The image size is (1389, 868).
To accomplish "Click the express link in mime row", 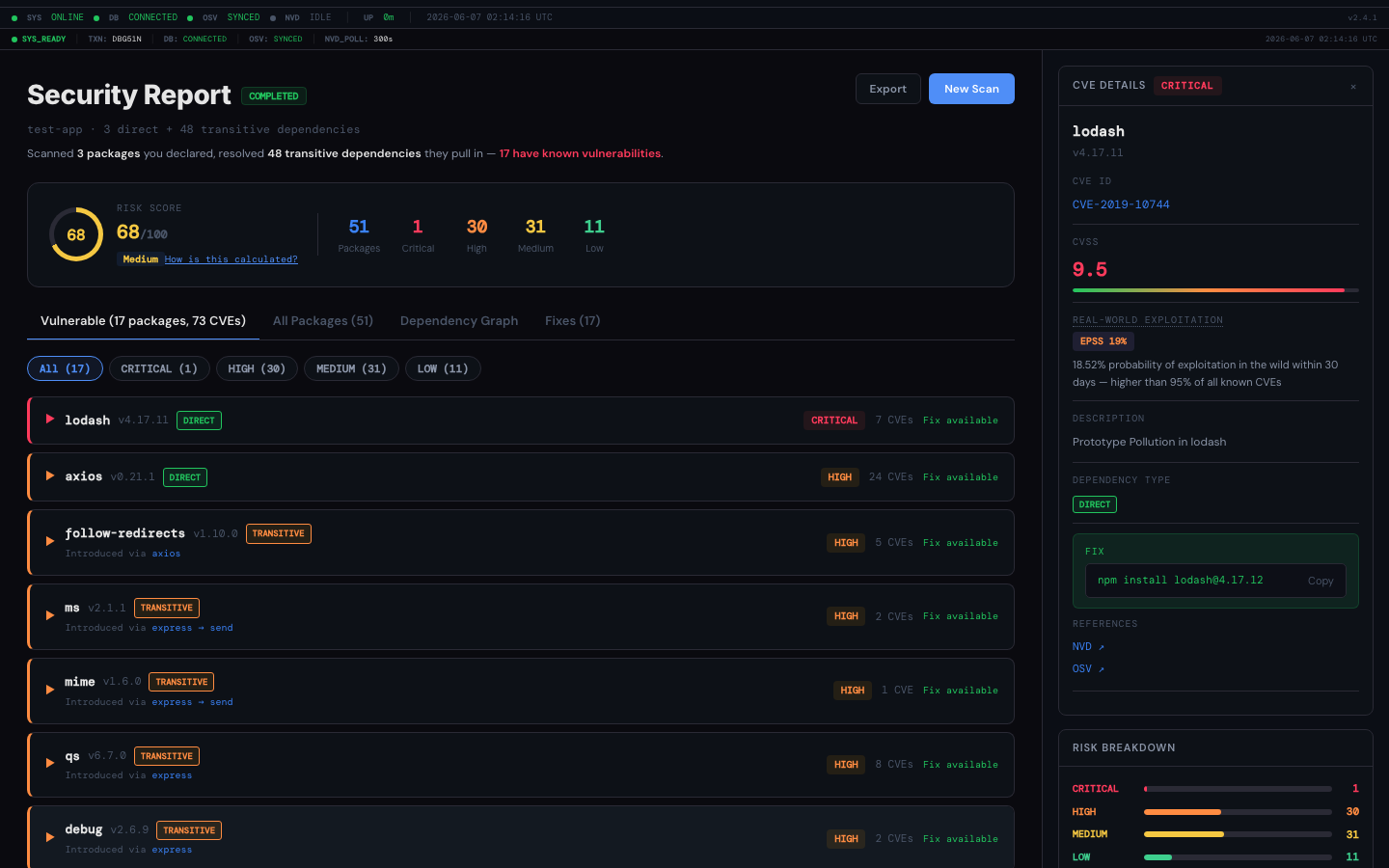I will point(172,702).
